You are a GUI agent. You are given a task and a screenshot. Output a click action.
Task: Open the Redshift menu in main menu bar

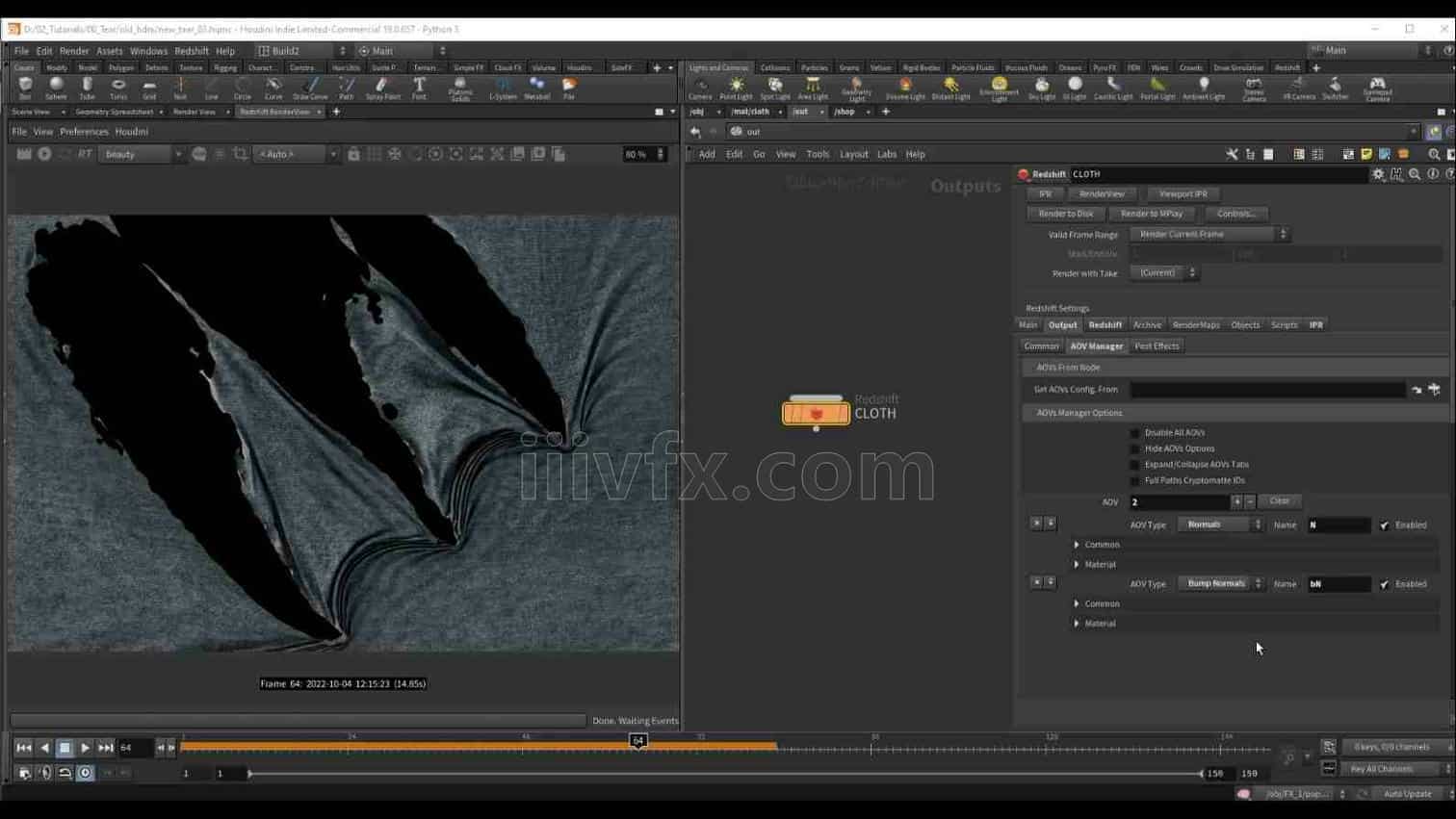pos(191,51)
